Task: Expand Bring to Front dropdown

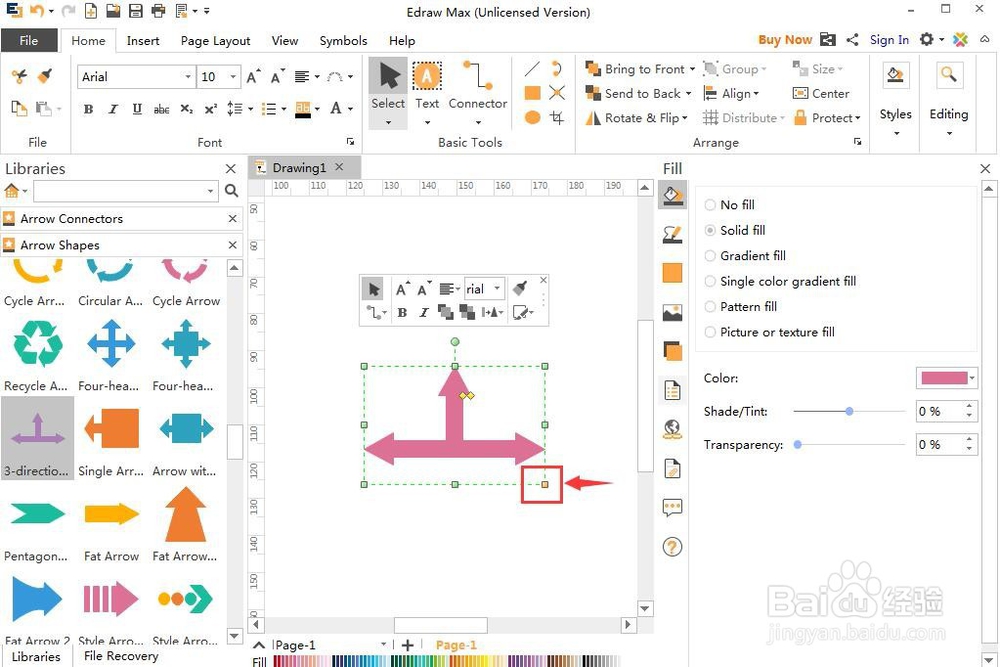Action: [693, 69]
